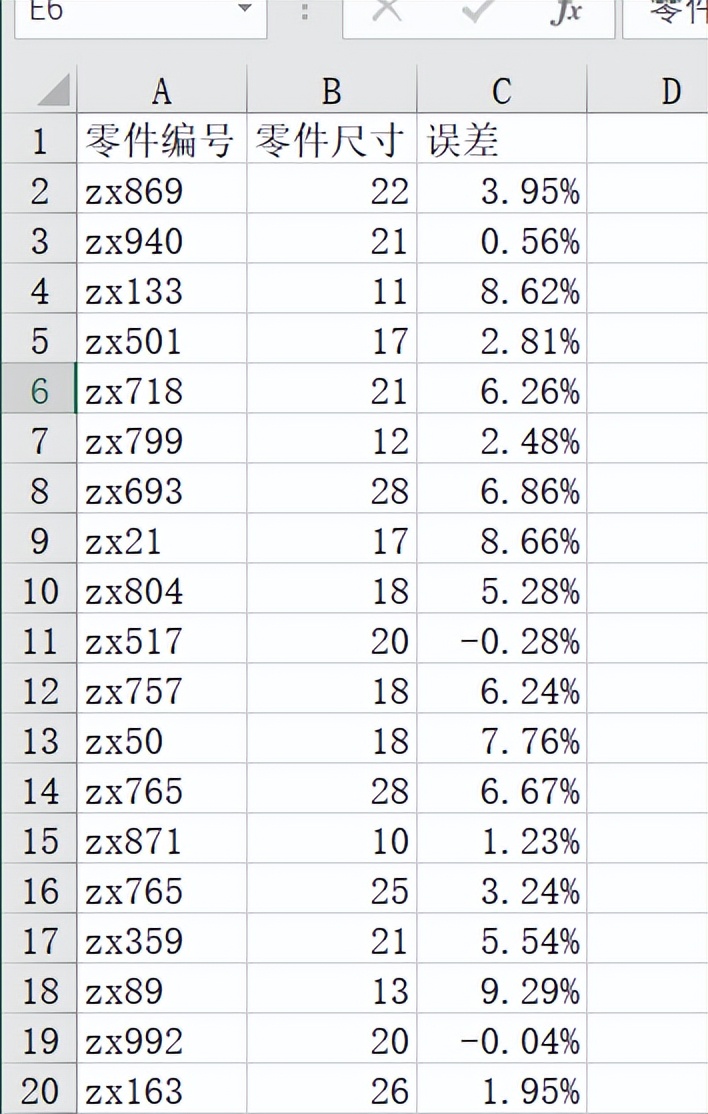Select row 6 header

coord(38,389)
